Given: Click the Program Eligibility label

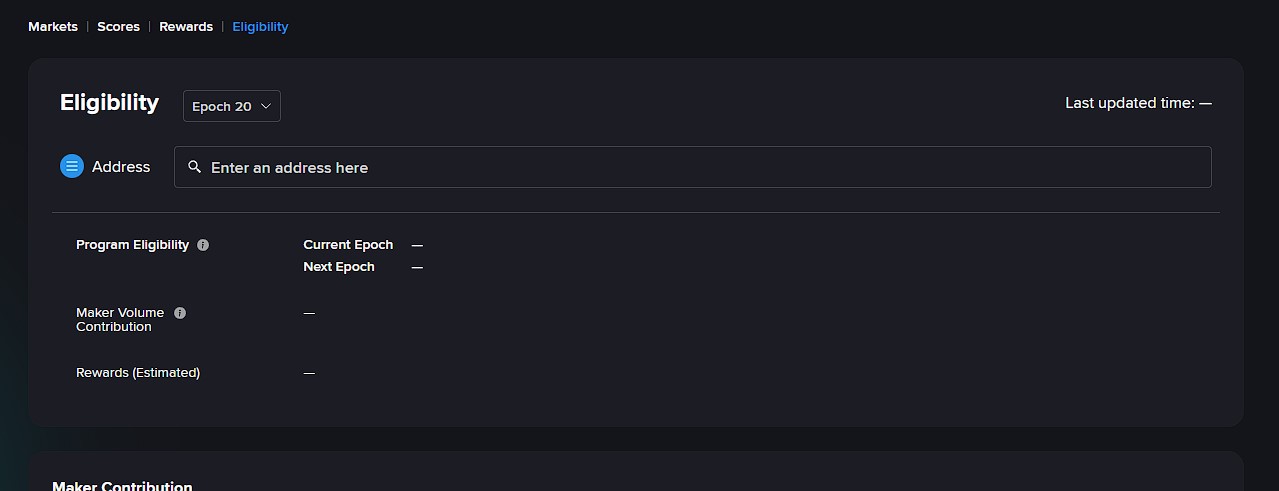Looking at the screenshot, I should pyautogui.click(x=132, y=245).
